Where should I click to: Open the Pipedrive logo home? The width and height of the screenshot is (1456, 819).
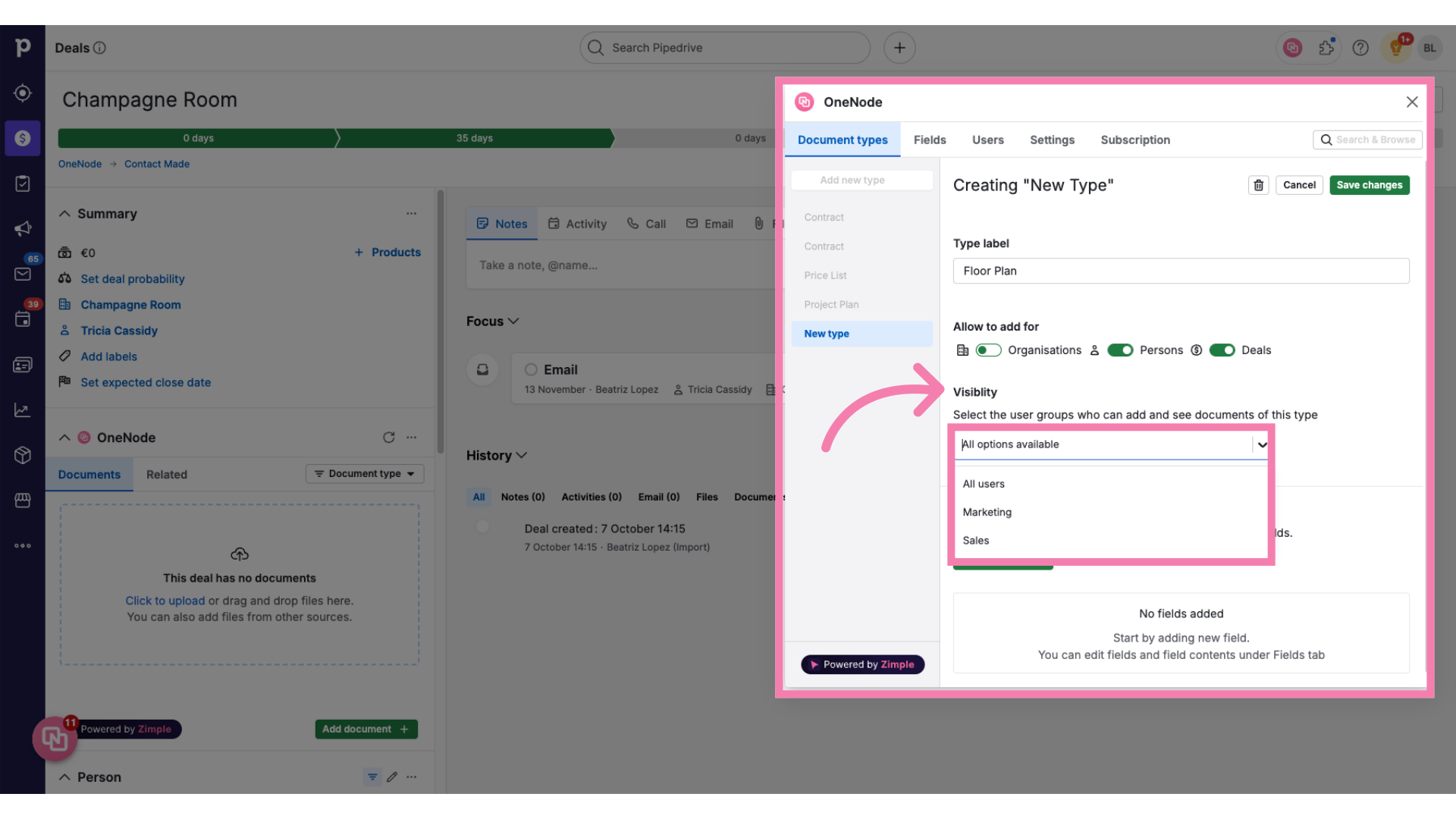[23, 47]
